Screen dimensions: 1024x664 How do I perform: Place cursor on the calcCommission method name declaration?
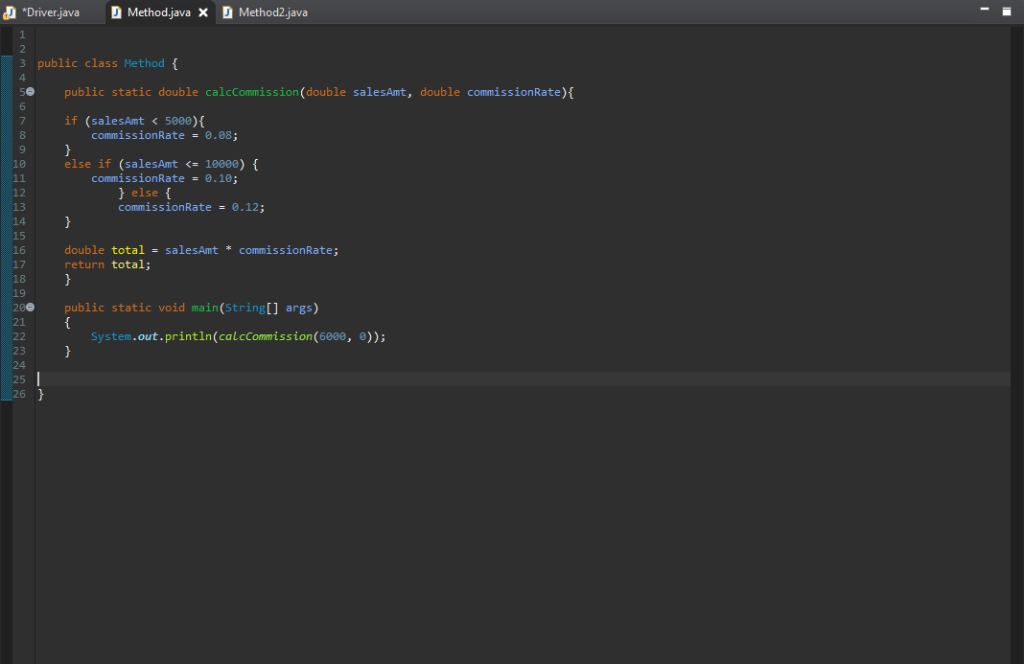tap(252, 92)
